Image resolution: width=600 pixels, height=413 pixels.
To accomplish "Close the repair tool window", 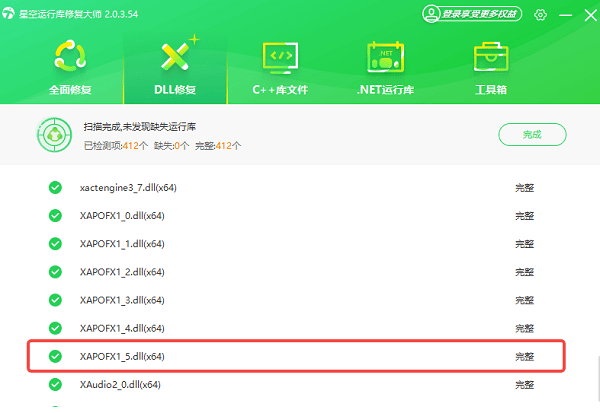I will click(x=591, y=15).
